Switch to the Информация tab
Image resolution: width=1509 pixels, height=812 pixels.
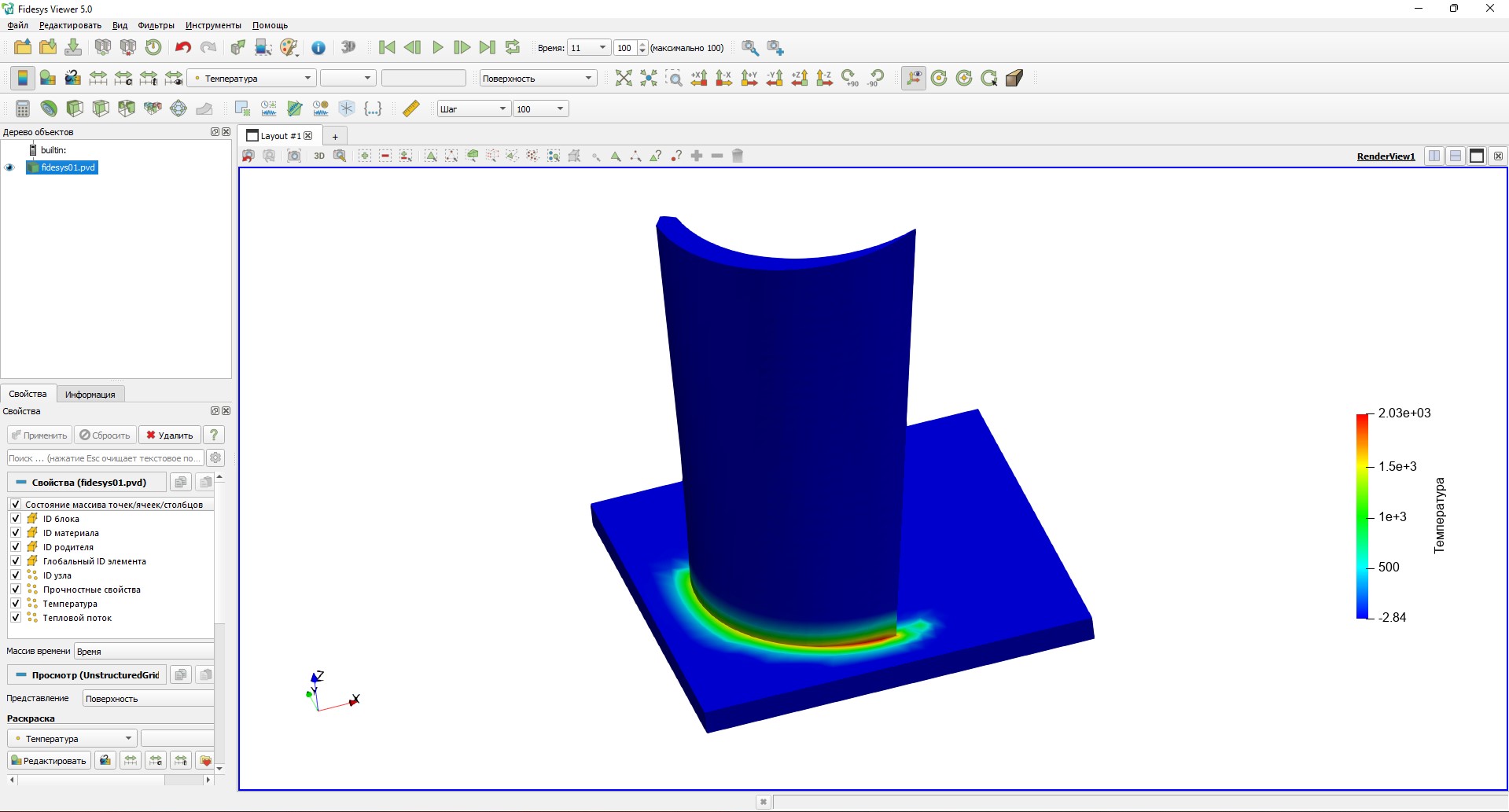(x=90, y=394)
